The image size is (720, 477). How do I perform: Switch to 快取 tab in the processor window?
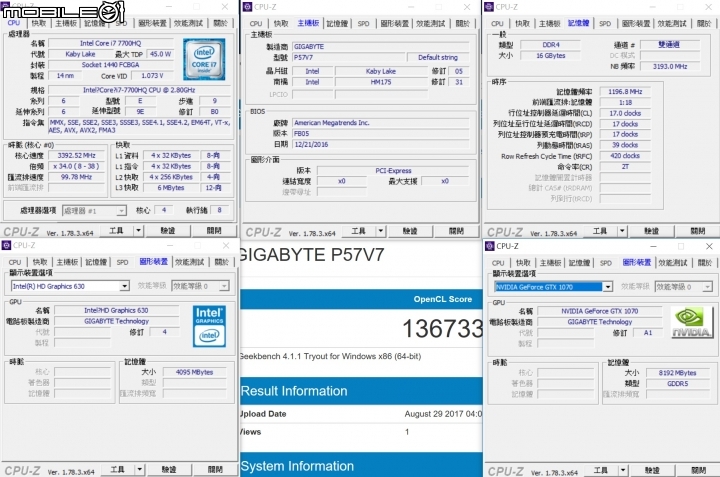coord(39,23)
